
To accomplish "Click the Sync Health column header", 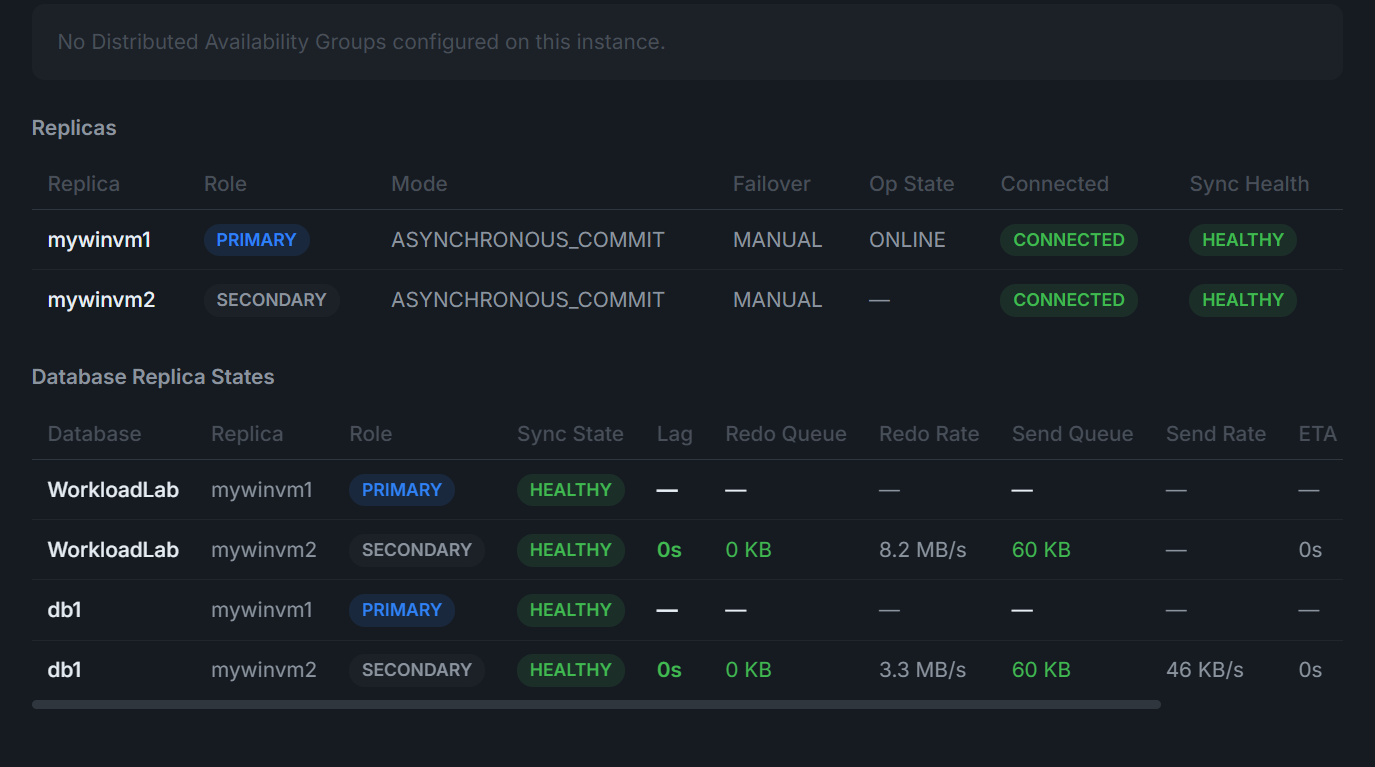I will pos(1249,184).
